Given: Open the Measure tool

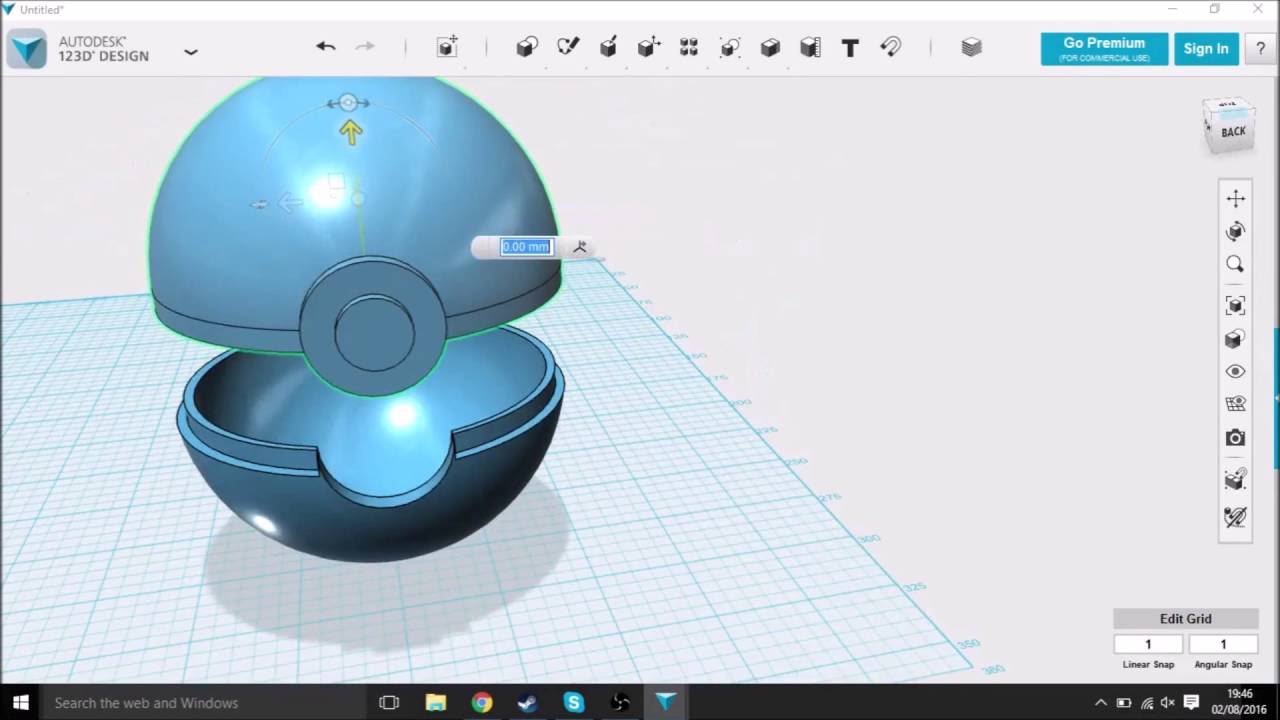Looking at the screenshot, I should (x=810, y=47).
